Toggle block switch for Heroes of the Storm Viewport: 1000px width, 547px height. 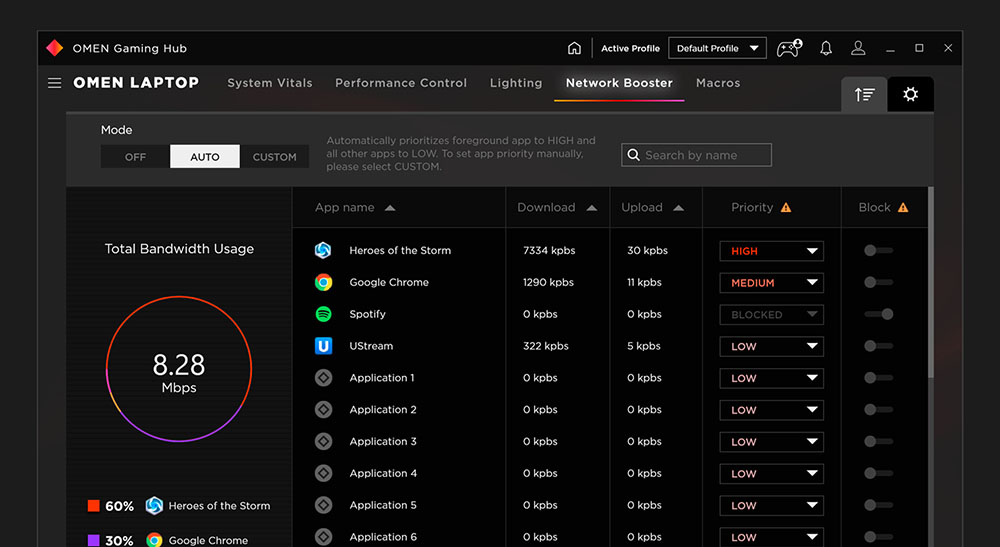pos(878,251)
